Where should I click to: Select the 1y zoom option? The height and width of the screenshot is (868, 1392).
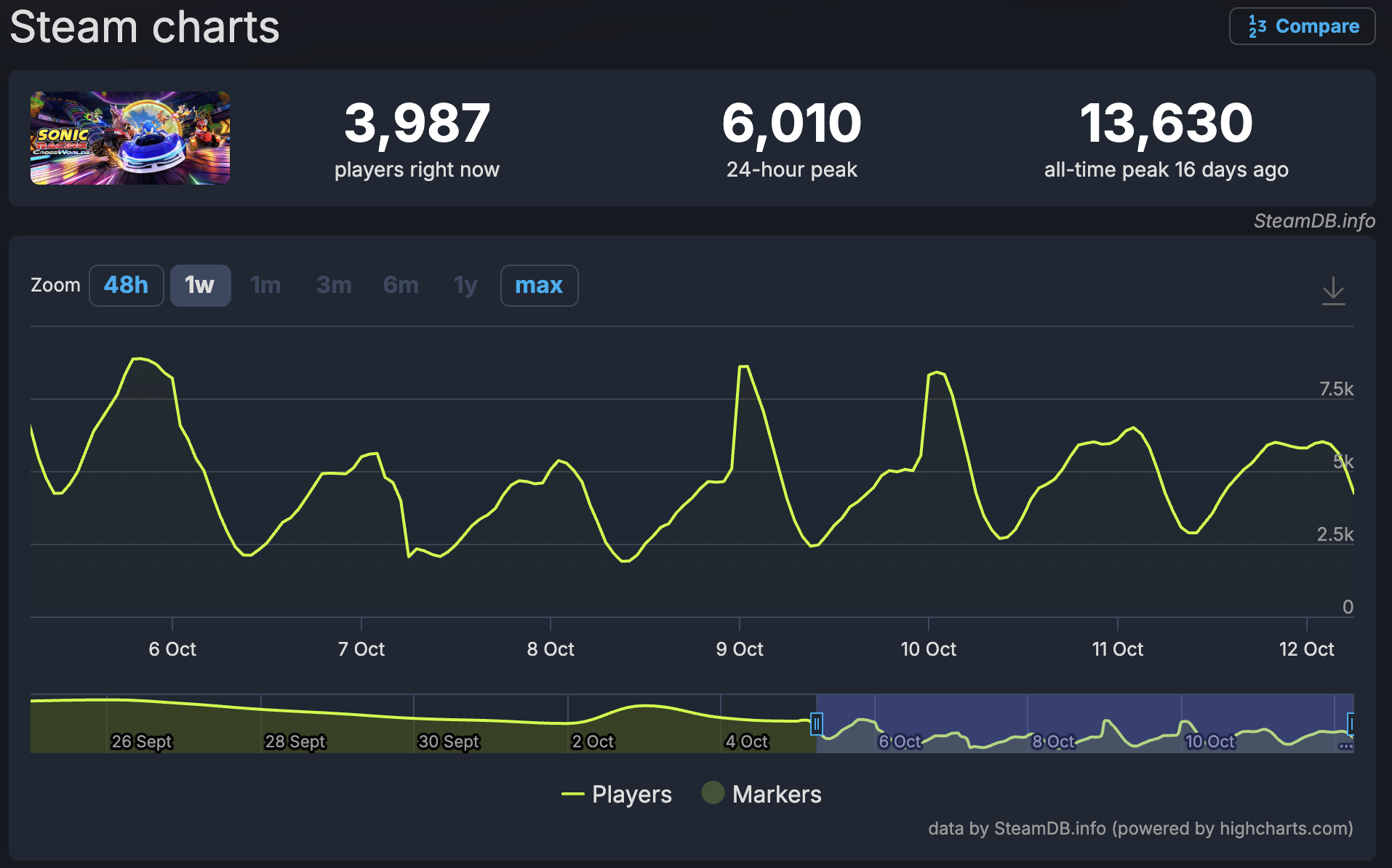click(465, 285)
